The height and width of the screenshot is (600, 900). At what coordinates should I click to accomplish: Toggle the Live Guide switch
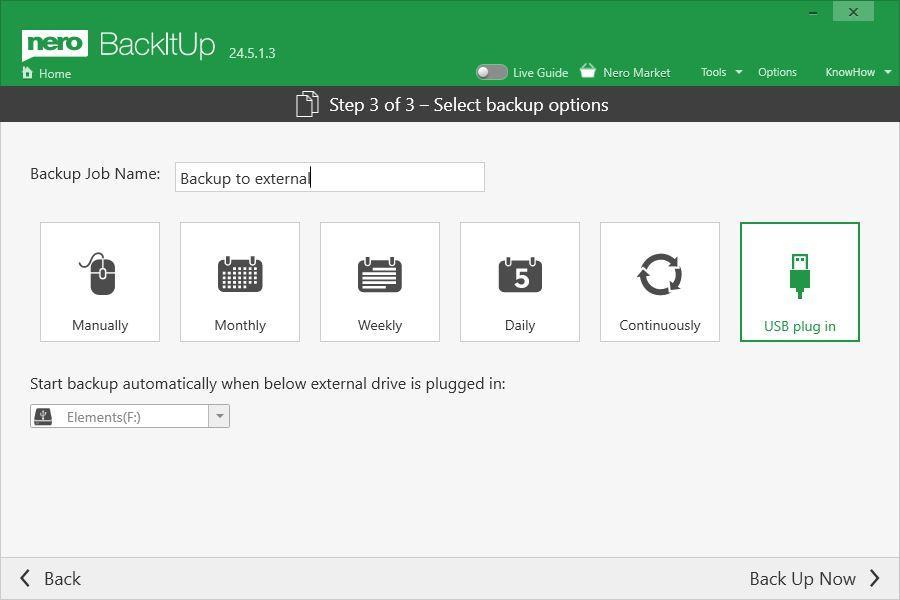(x=491, y=72)
